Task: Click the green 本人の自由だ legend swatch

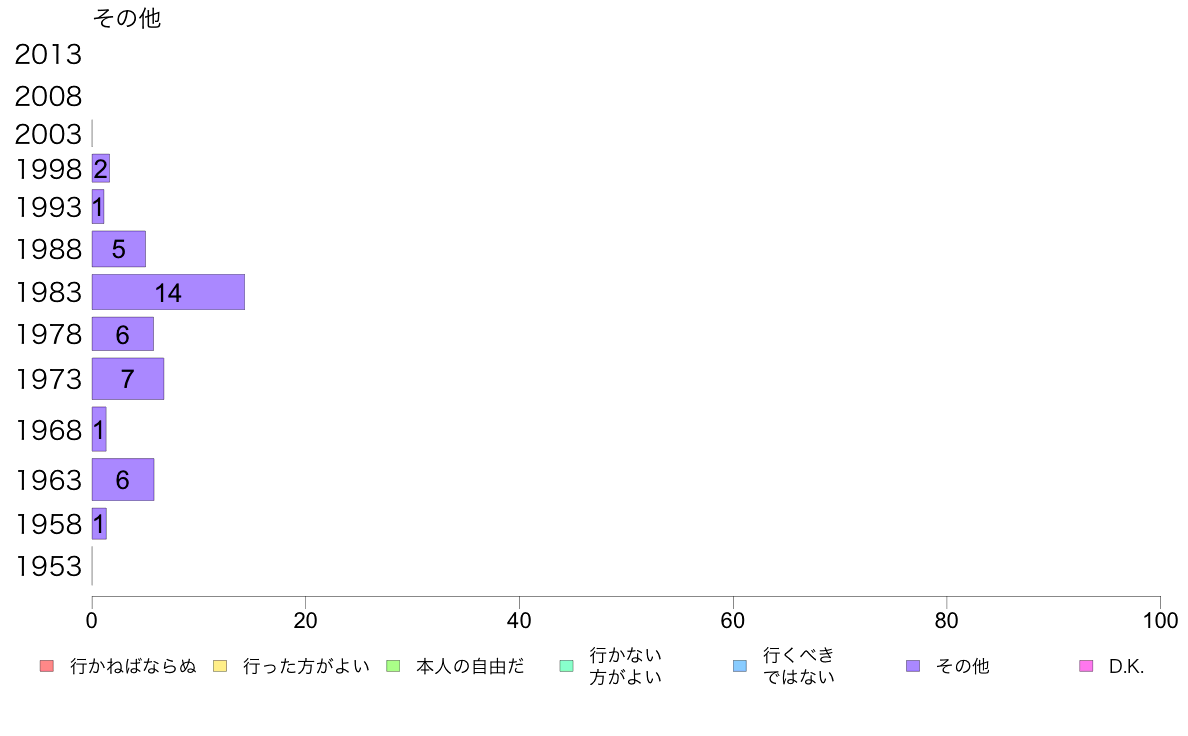Action: click(393, 666)
